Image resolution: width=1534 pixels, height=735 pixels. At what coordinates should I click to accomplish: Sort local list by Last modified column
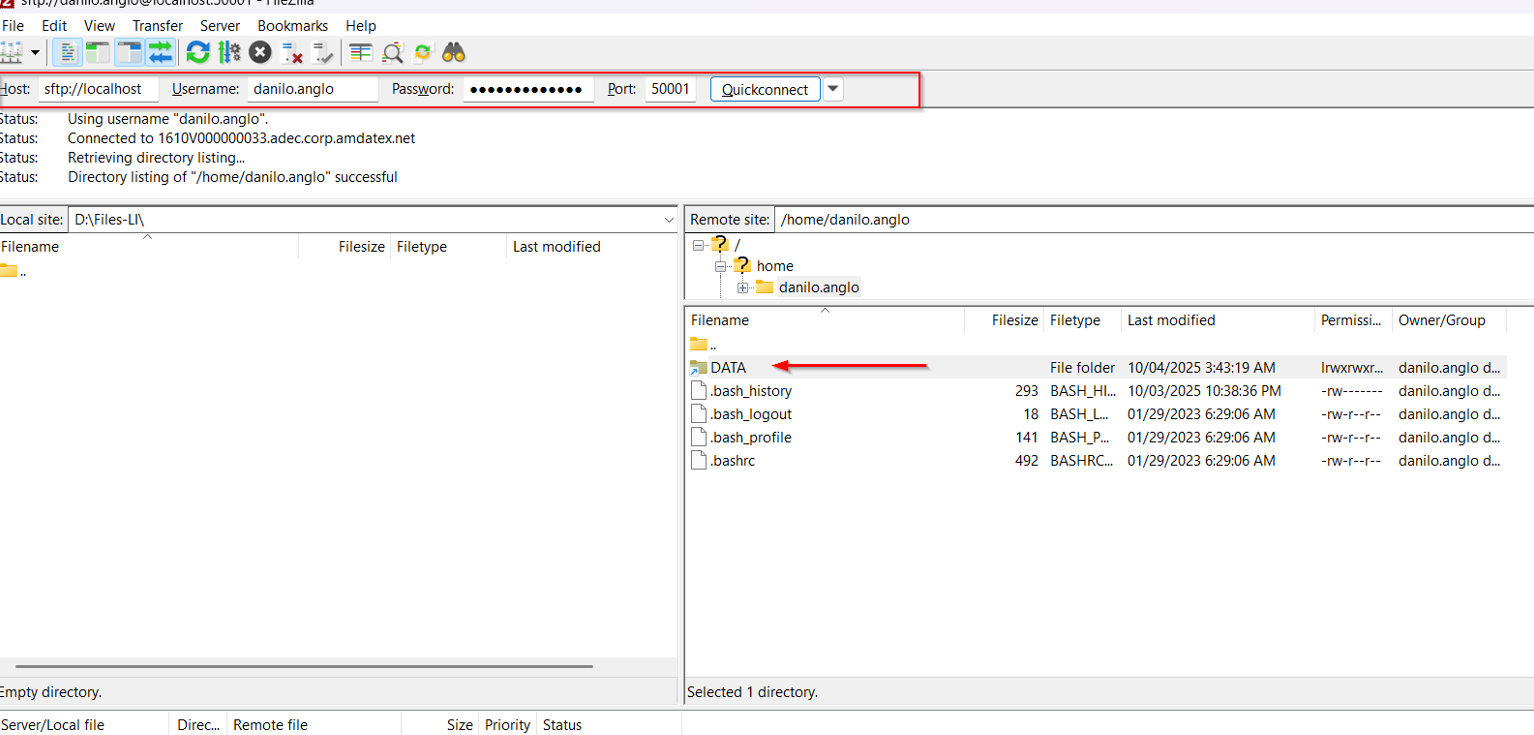pos(592,246)
